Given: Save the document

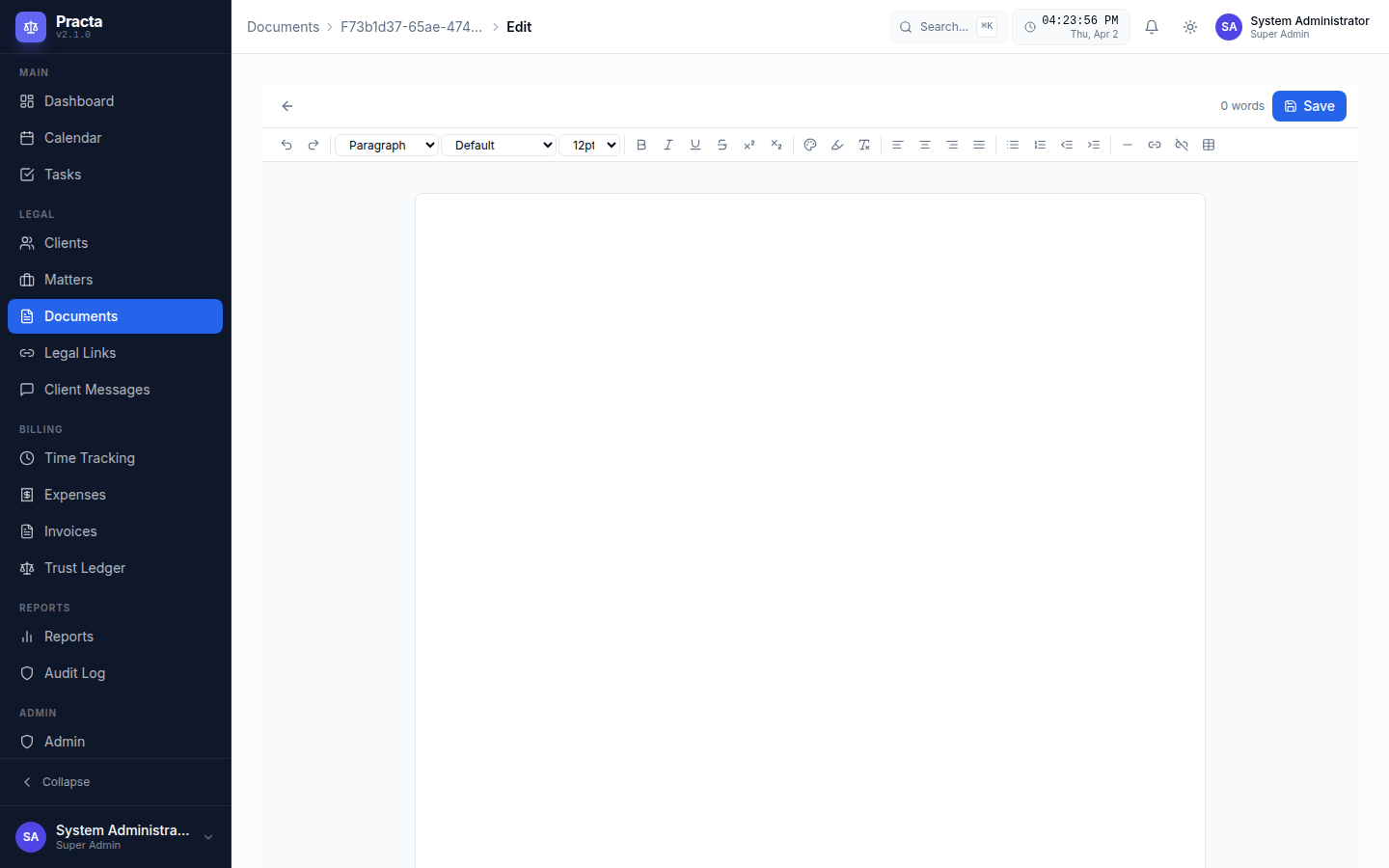Looking at the screenshot, I should pyautogui.click(x=1309, y=106).
